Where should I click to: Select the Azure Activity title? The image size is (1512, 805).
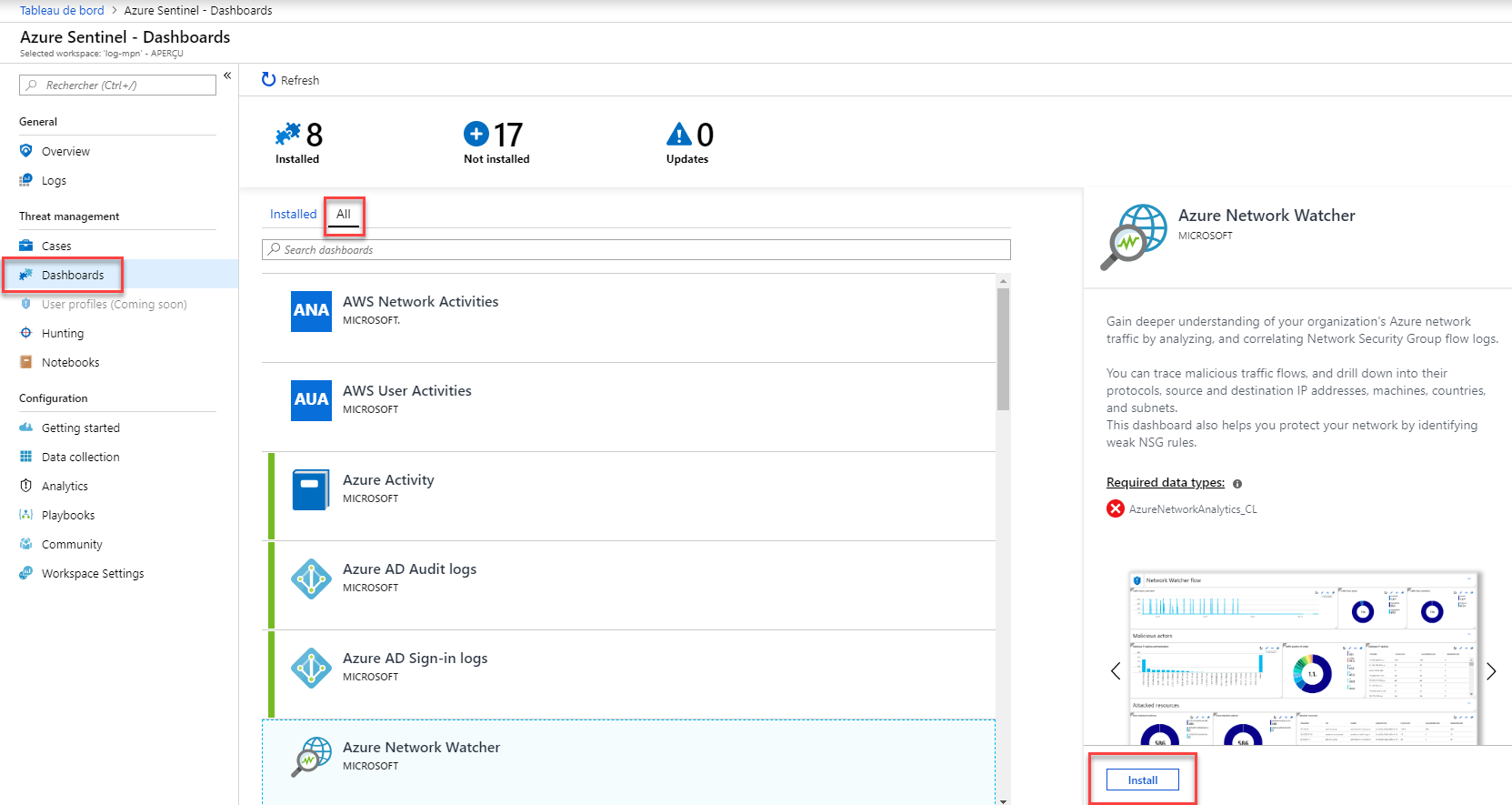[388, 479]
